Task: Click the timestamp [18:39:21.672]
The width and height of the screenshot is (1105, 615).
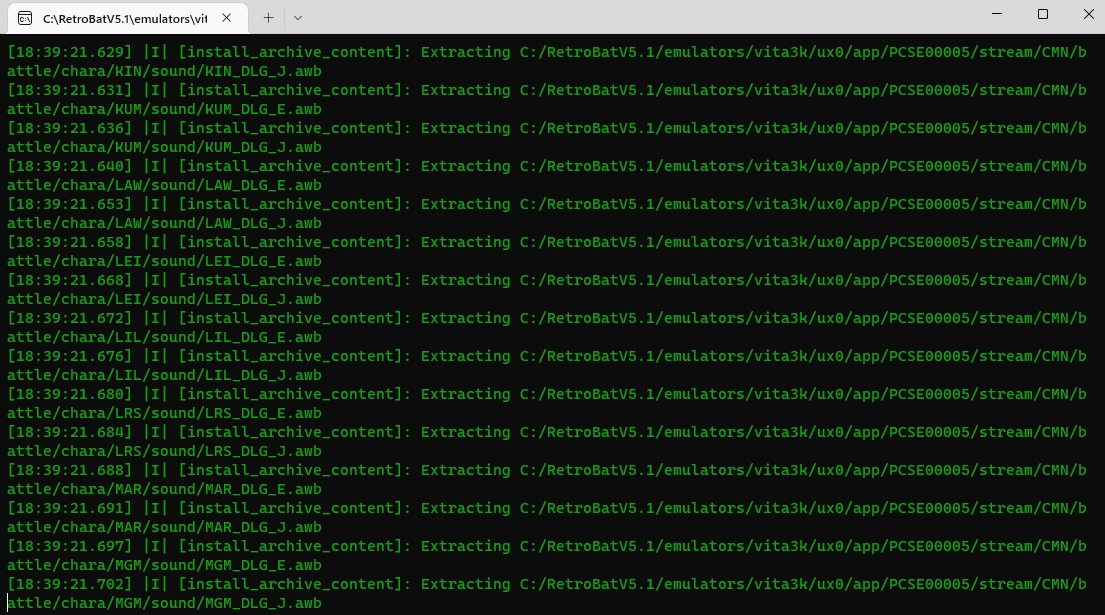Action: 70,318
